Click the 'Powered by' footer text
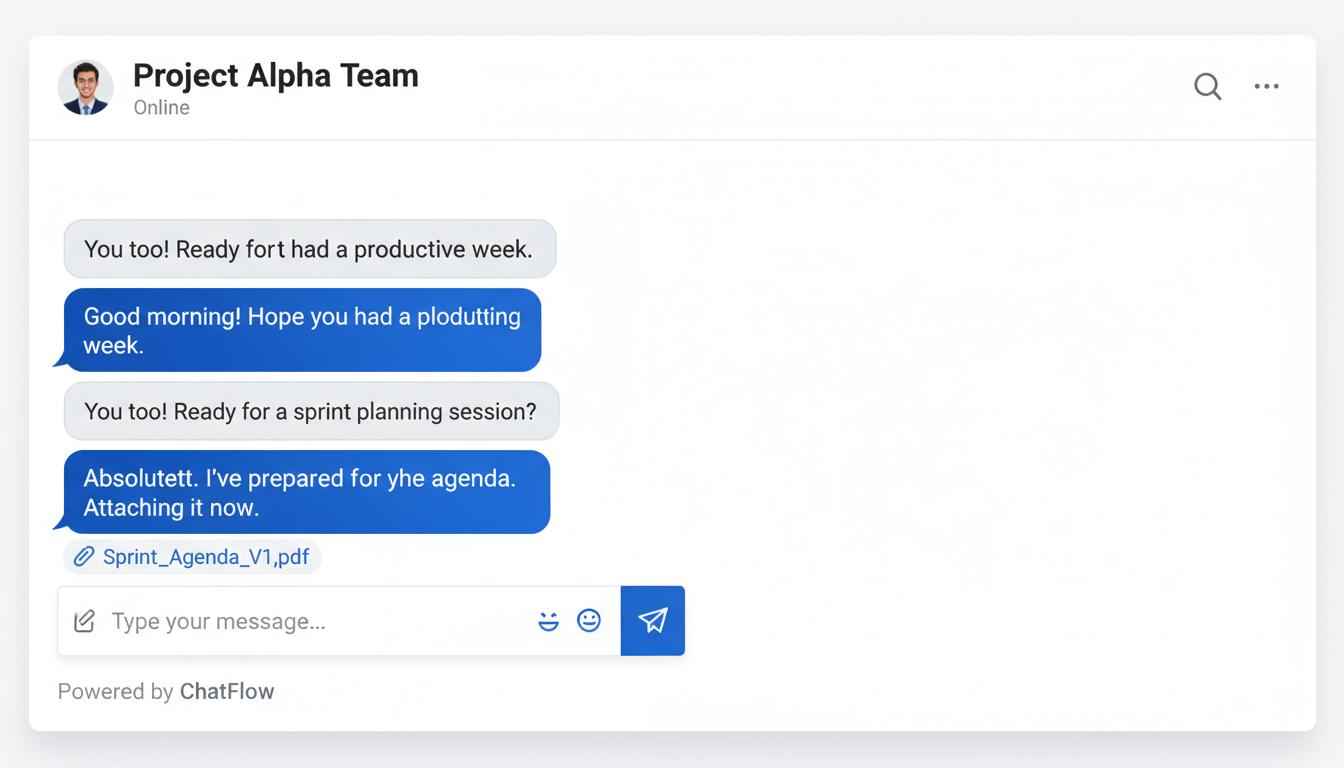Image resolution: width=1344 pixels, height=768 pixels. point(115,691)
